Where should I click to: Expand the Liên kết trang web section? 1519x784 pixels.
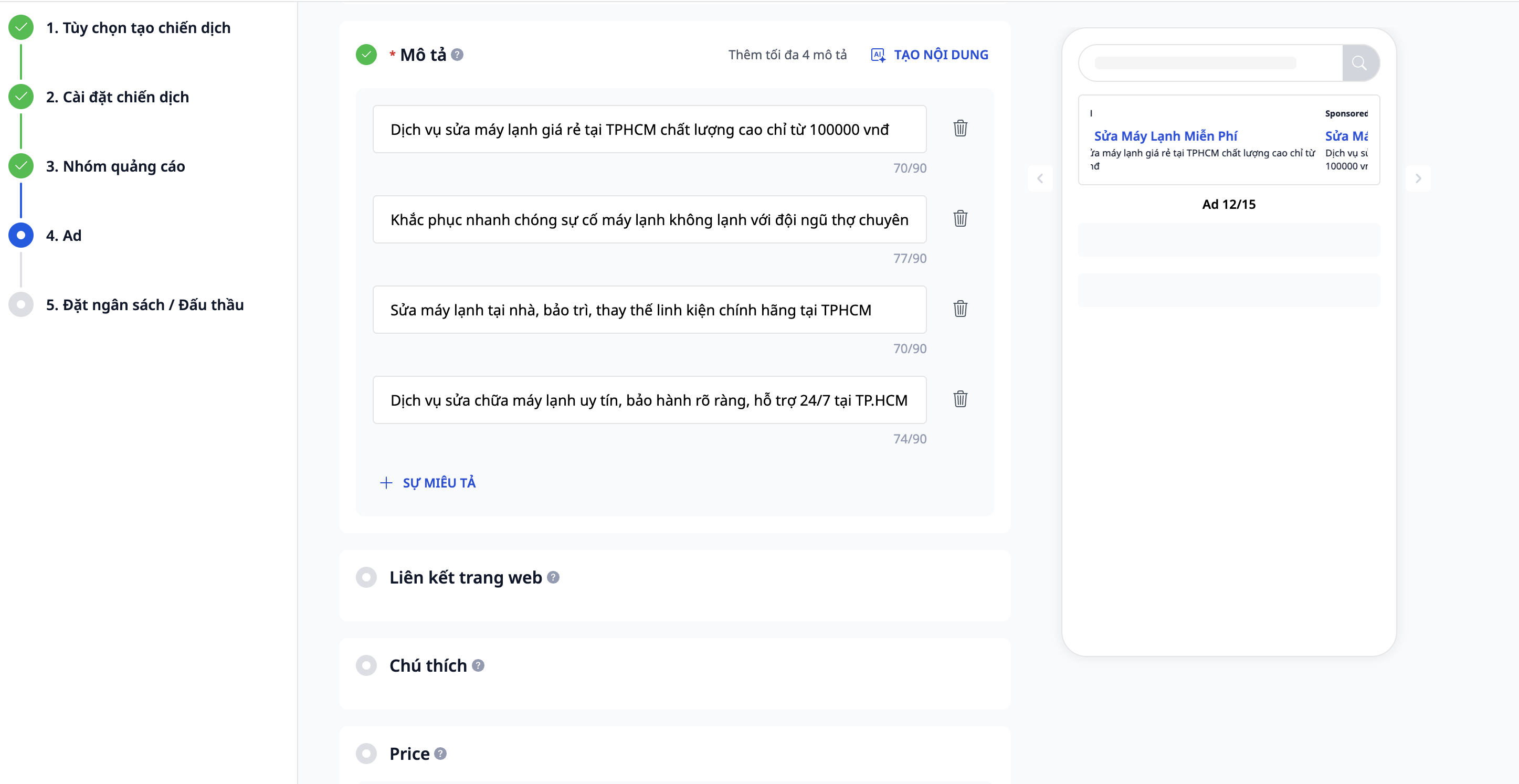point(465,577)
